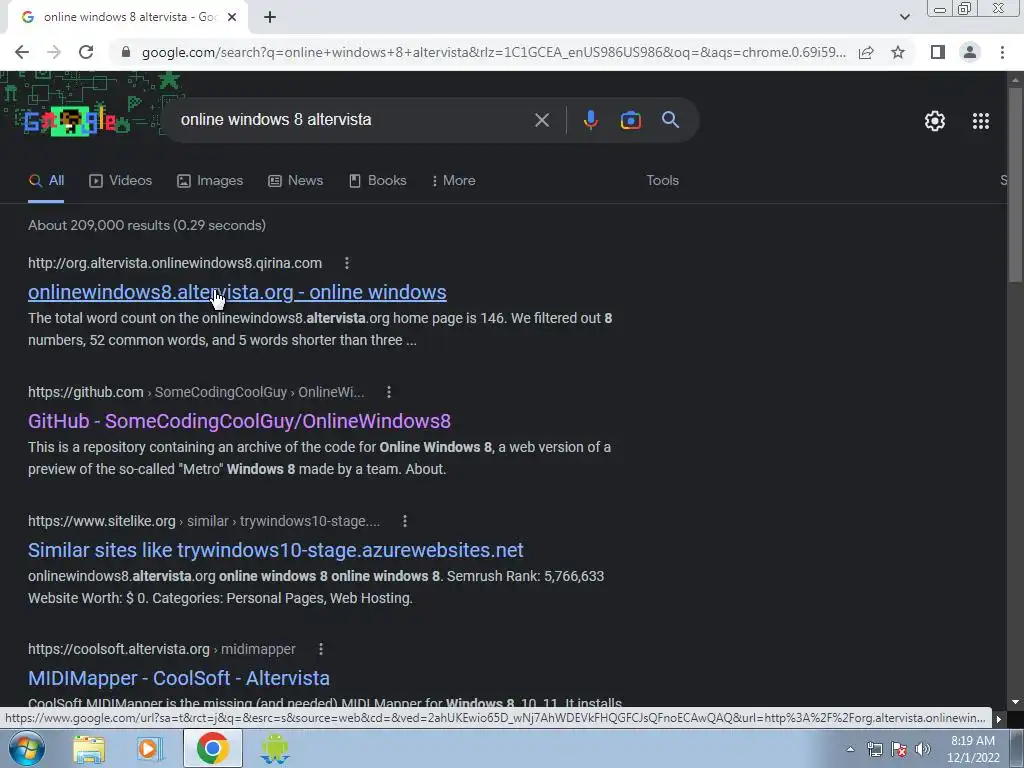Share this page from address bar
Screen dimensions: 1024x768
[866, 52]
